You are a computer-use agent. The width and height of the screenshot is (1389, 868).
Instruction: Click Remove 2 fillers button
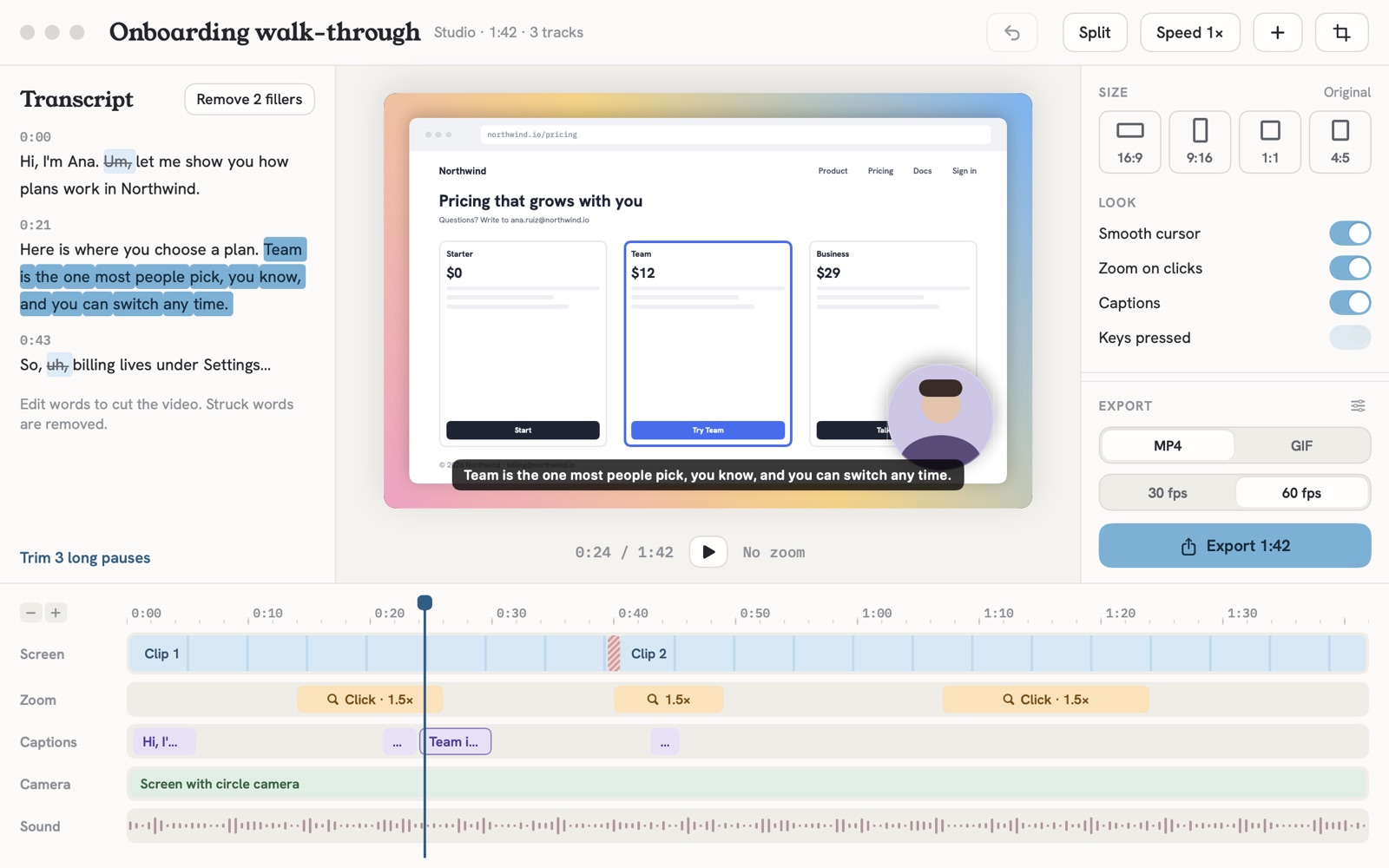tap(249, 99)
